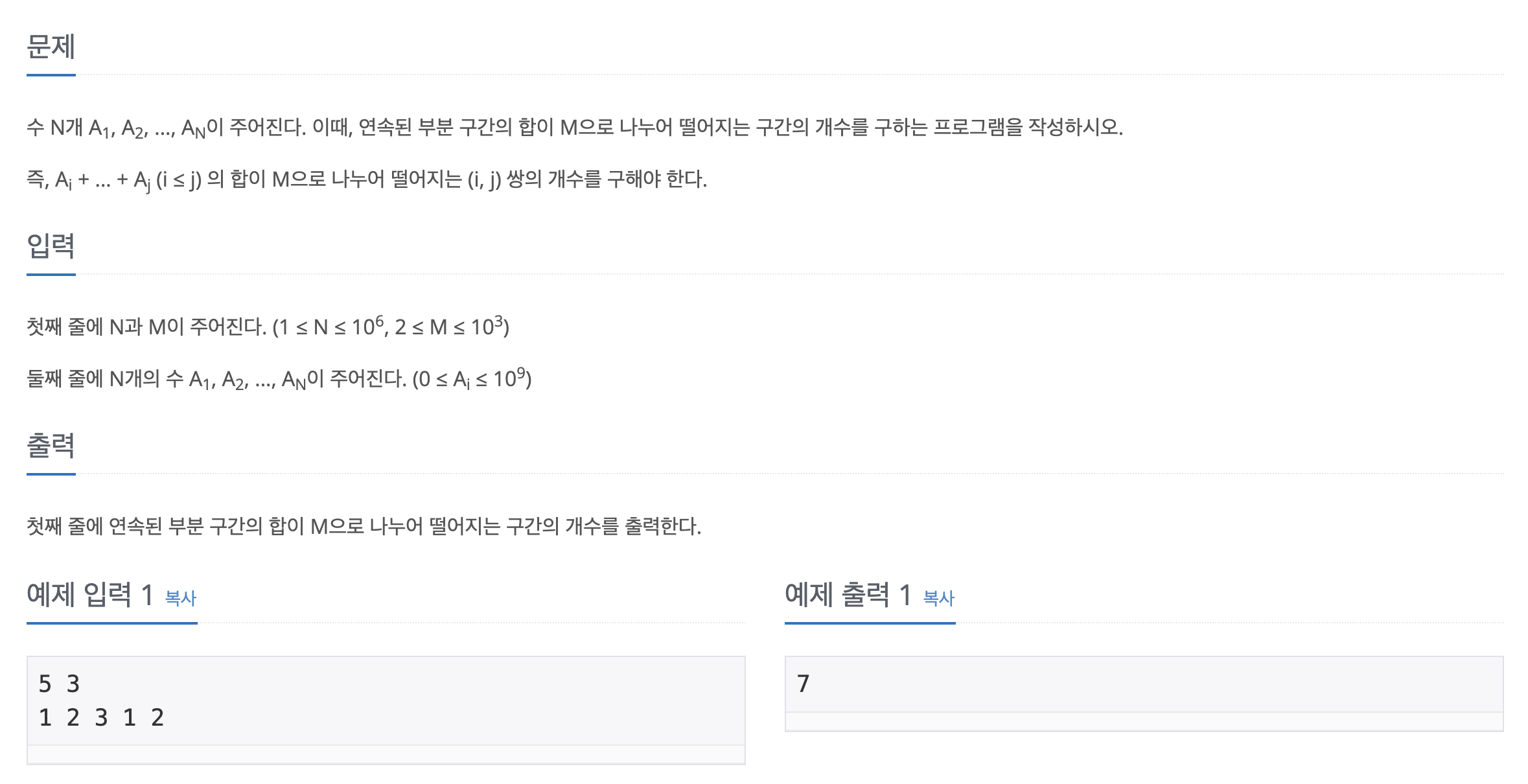Click the 예제 입력 1 heading
Screen dimensions: 1528x784
pos(89,595)
